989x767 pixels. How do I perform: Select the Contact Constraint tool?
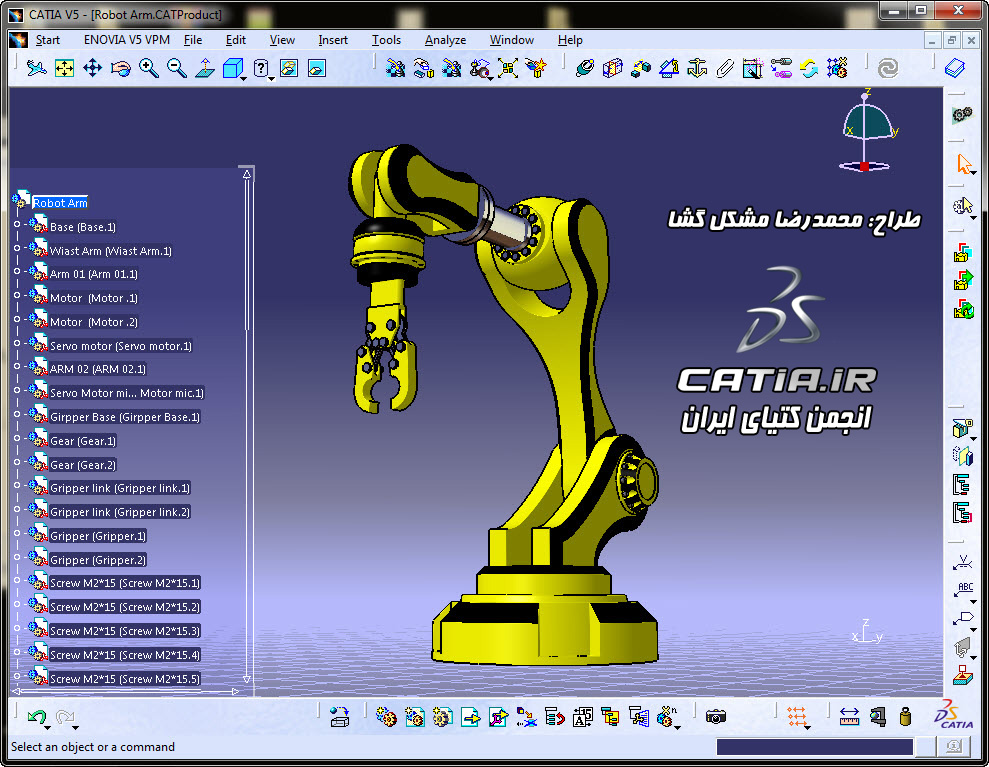pyautogui.click(x=612, y=67)
